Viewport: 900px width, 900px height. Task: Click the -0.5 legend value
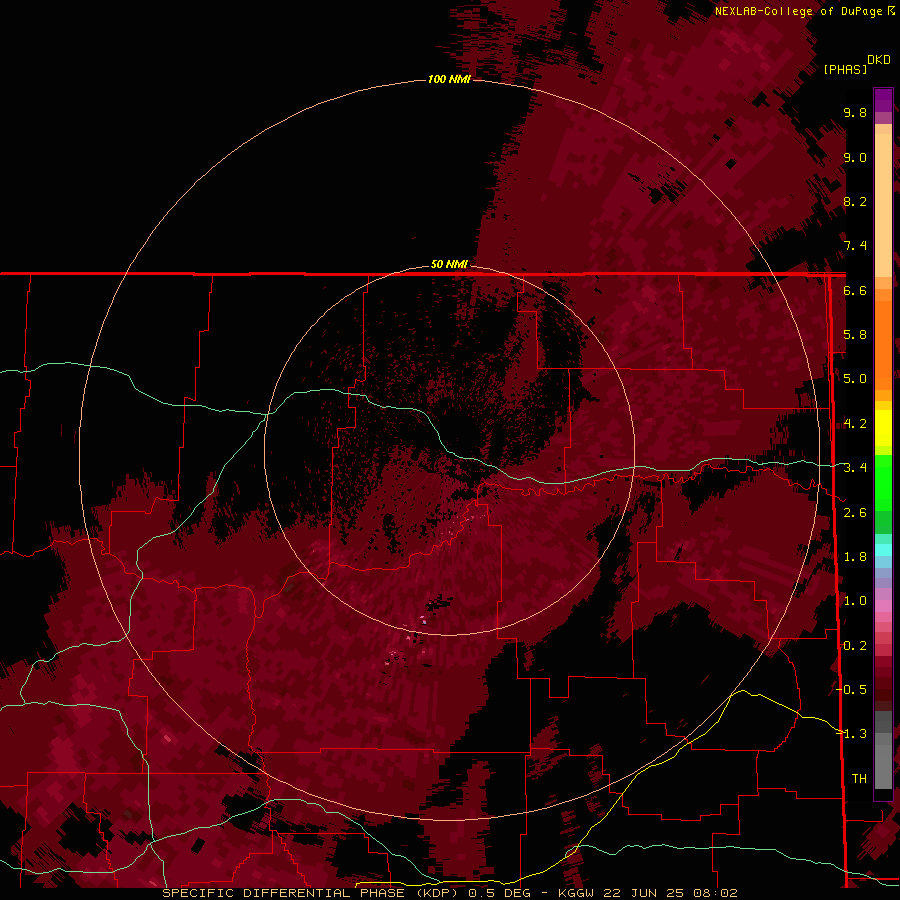pos(853,690)
